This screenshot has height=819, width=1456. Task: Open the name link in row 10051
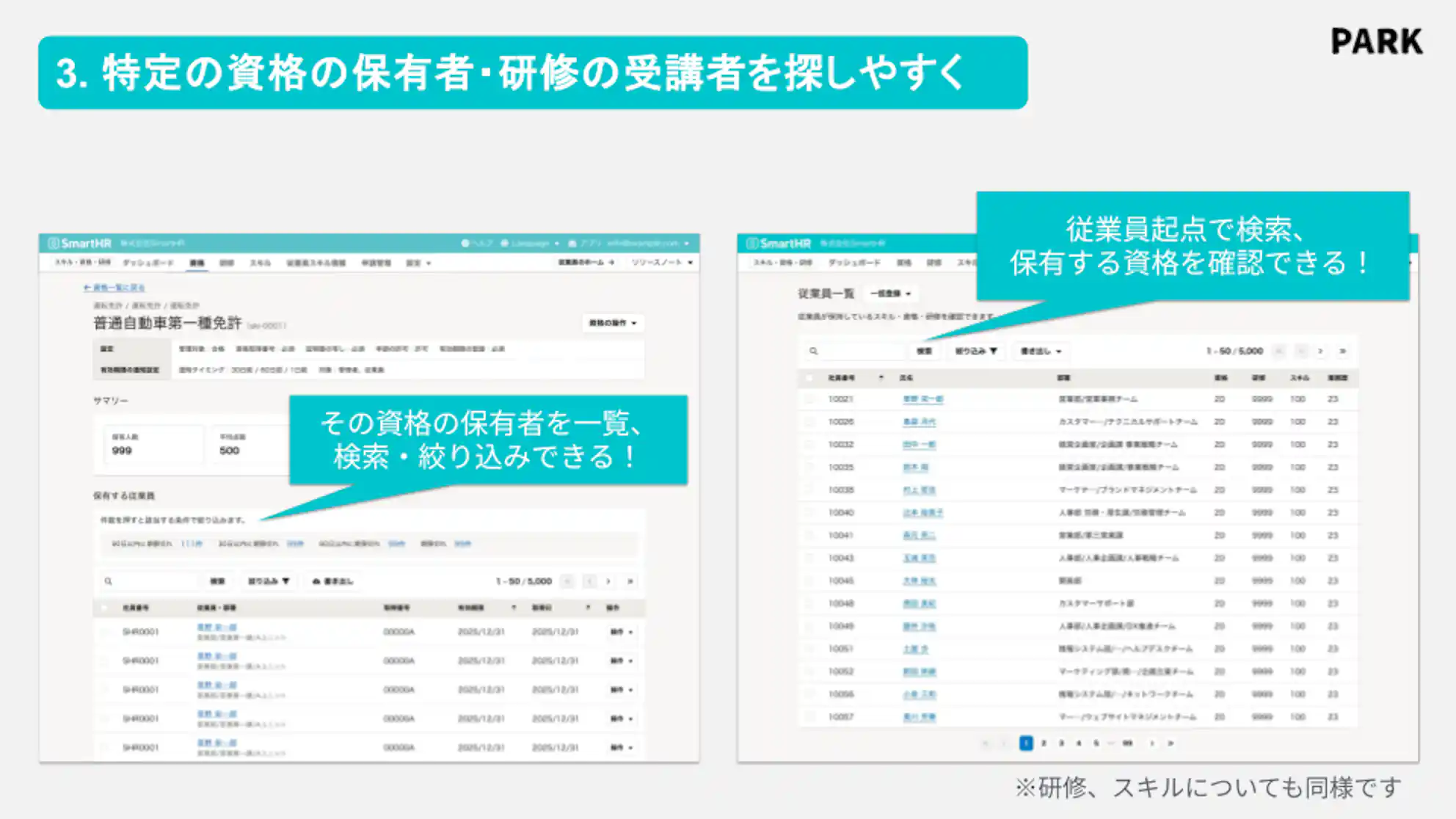tap(915, 649)
